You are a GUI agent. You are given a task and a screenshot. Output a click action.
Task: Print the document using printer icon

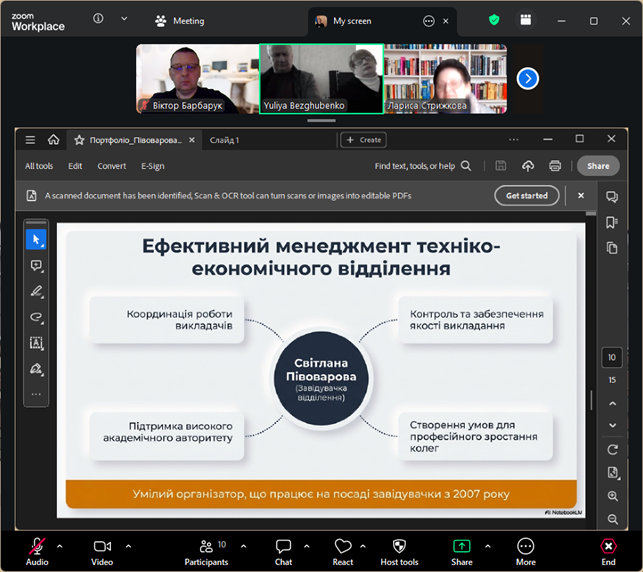555,166
